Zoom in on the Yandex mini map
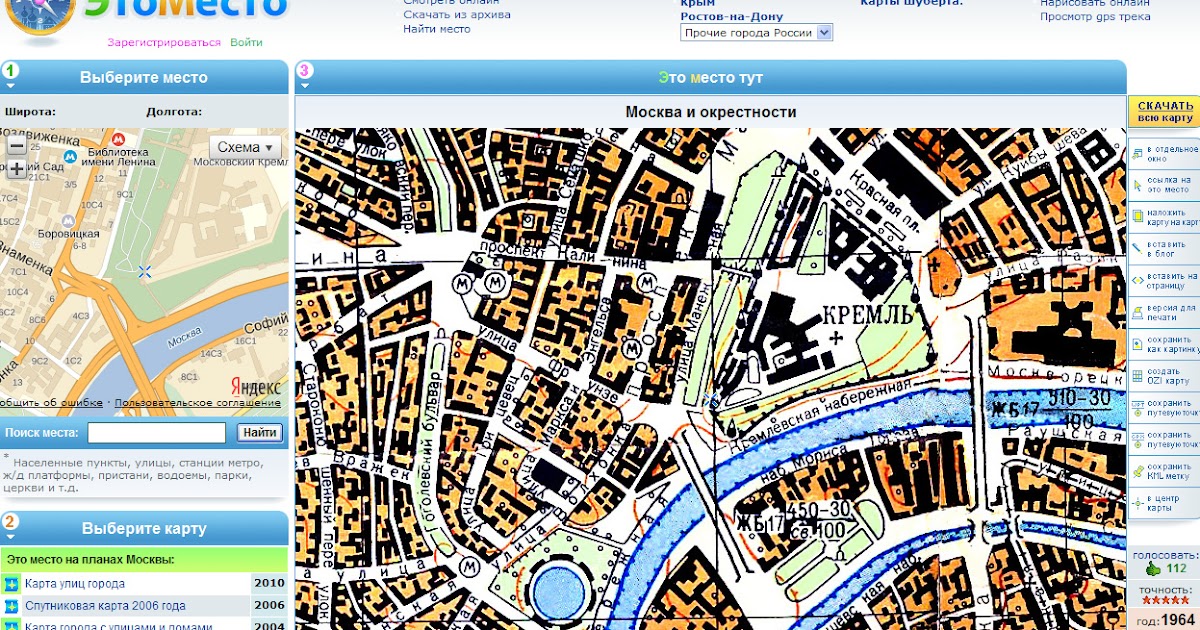 click(x=16, y=169)
